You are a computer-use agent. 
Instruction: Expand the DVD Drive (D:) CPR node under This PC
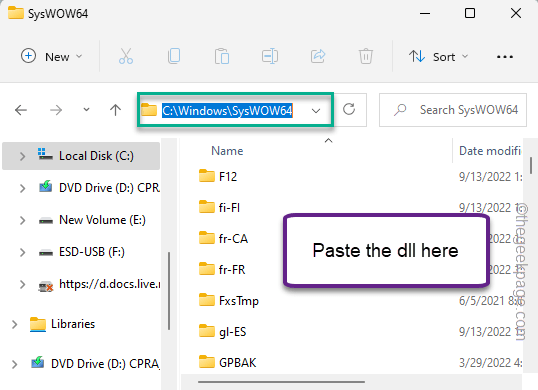[22, 188]
